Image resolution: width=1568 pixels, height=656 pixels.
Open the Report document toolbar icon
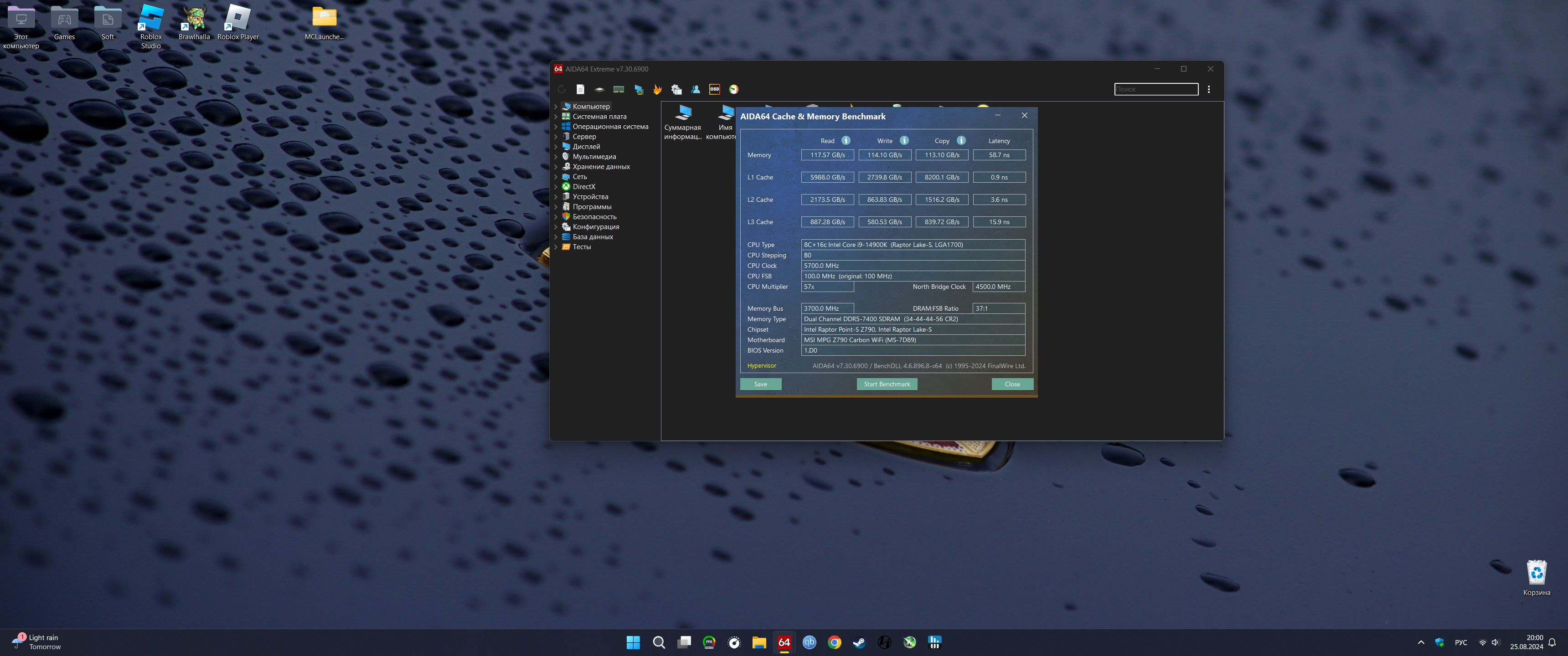580,89
